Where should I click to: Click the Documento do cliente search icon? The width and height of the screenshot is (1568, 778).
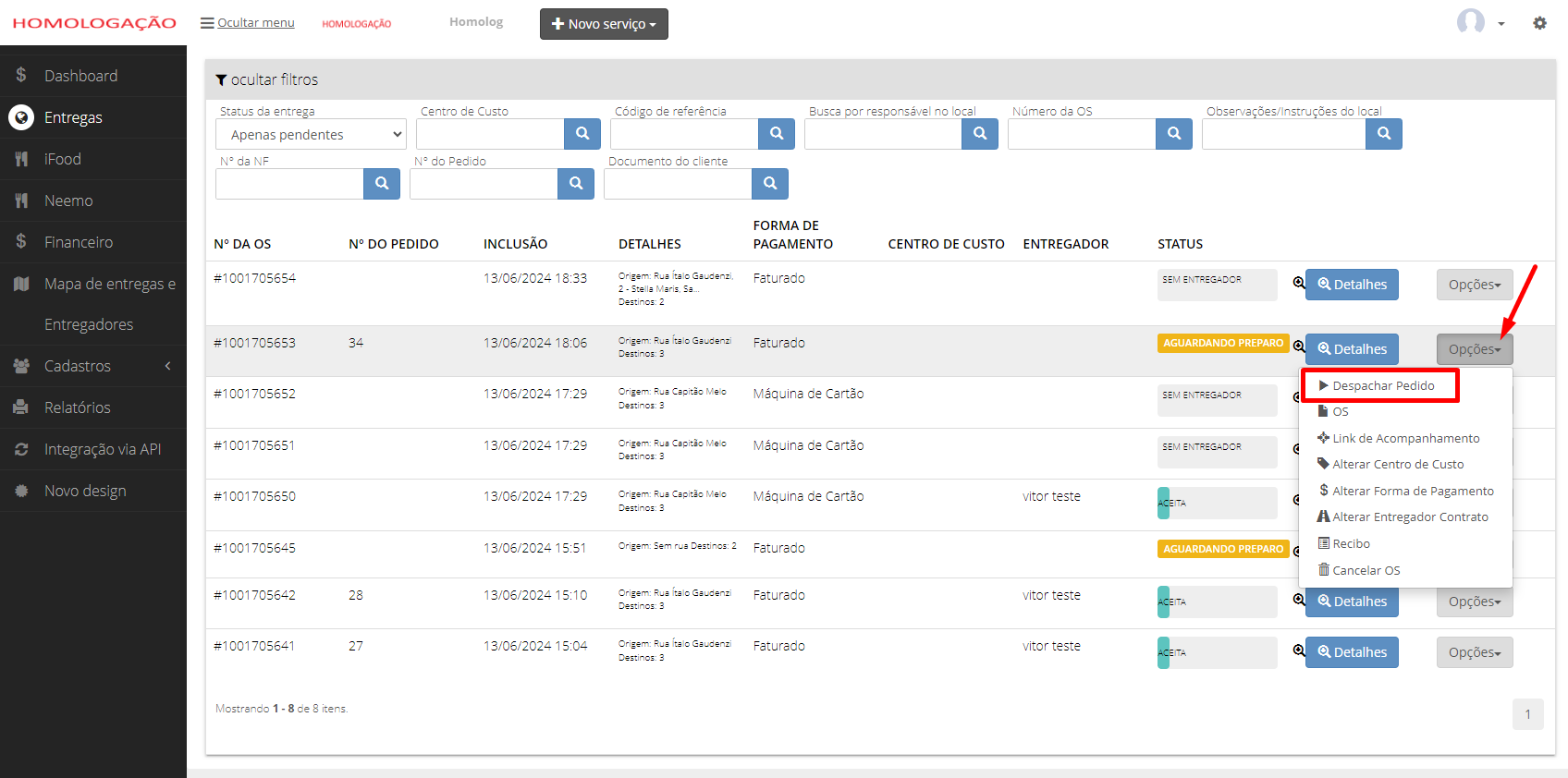(x=770, y=184)
